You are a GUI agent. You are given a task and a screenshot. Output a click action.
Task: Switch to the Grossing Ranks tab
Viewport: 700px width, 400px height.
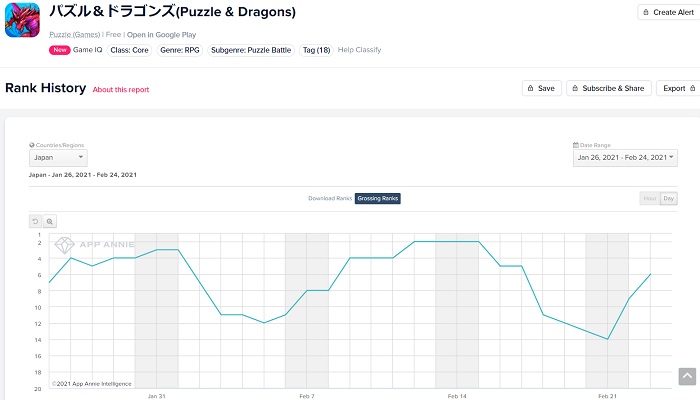point(378,198)
